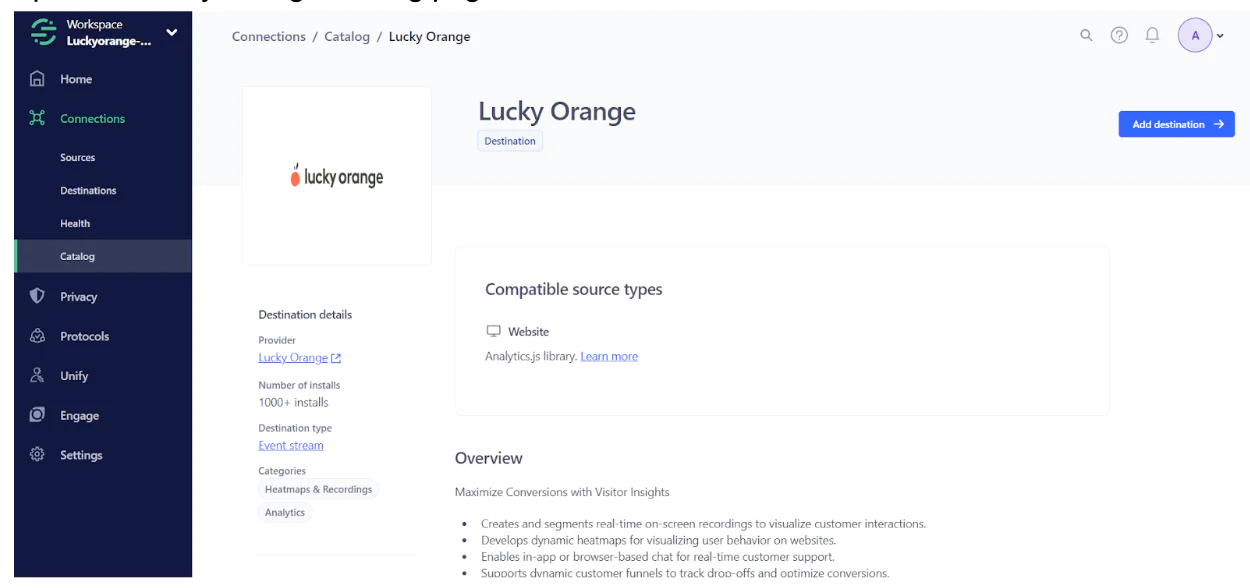1250x588 pixels.
Task: Select the Engage sidebar icon
Action: point(36,415)
